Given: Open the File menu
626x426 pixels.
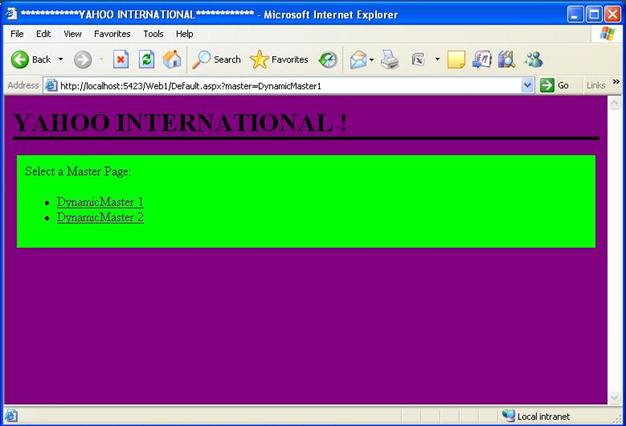Looking at the screenshot, I should point(17,34).
